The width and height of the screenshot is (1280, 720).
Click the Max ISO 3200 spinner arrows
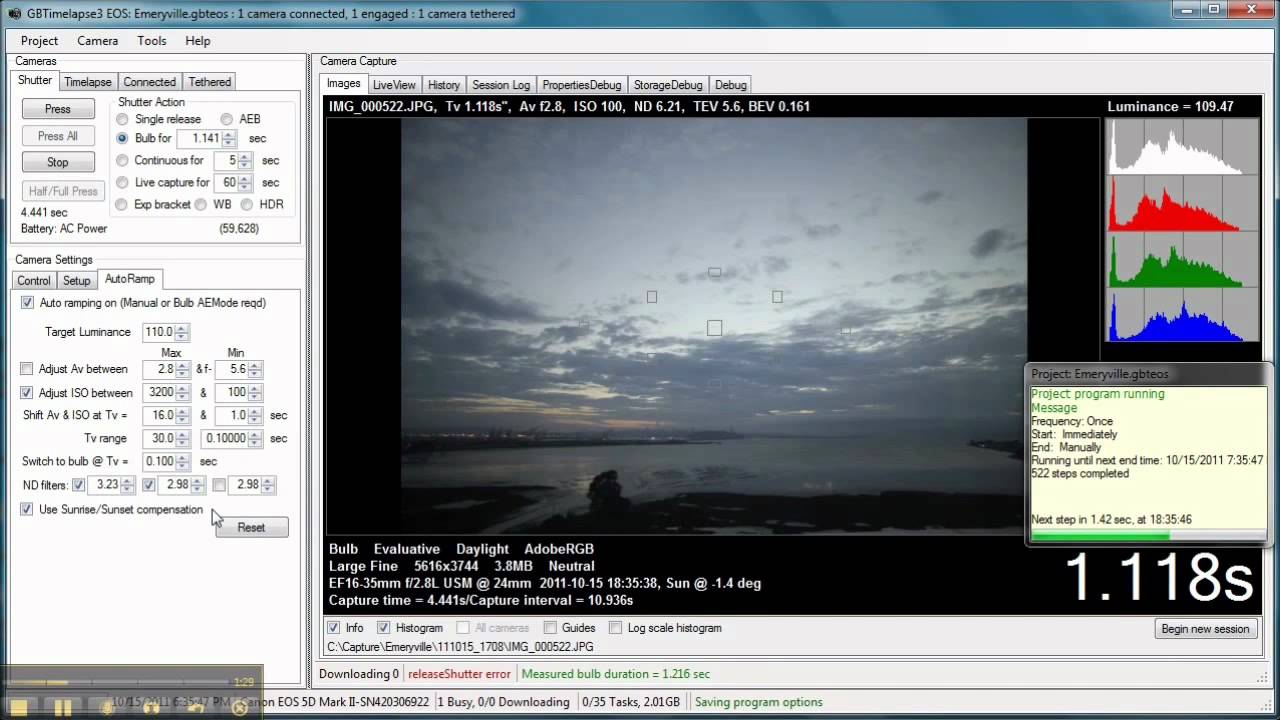[x=183, y=393]
